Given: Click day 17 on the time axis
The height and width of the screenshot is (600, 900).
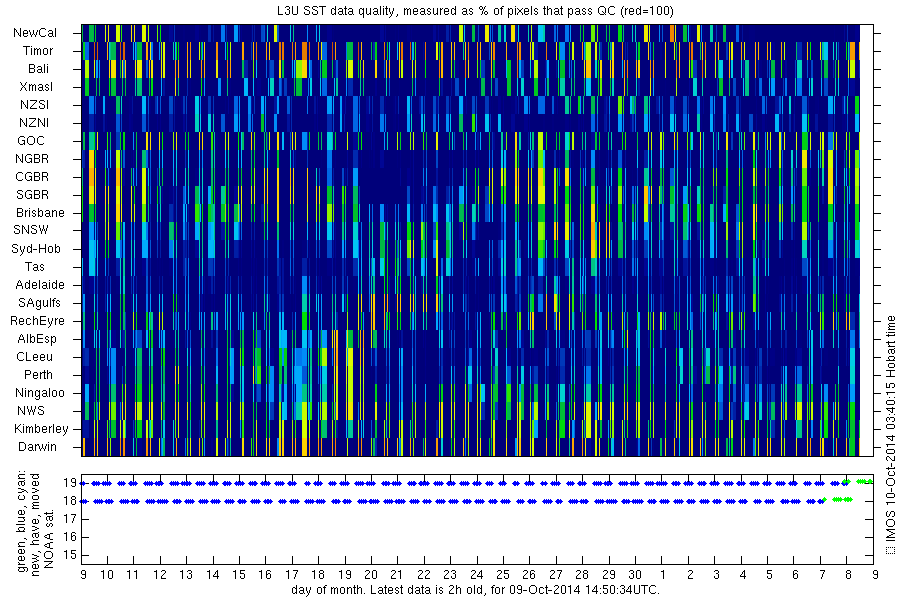Looking at the screenshot, I should [292, 575].
